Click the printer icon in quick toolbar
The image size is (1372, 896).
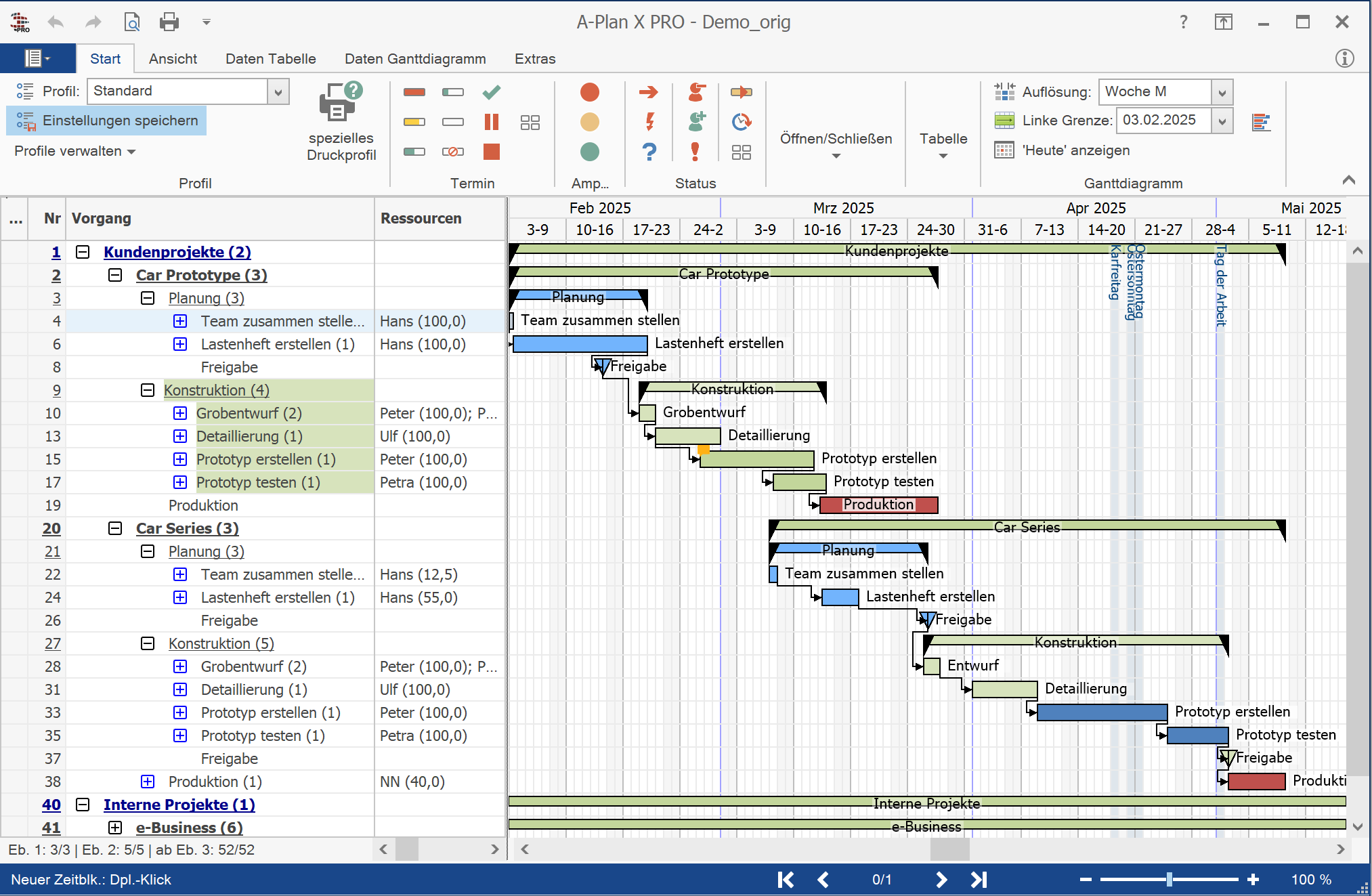point(169,22)
